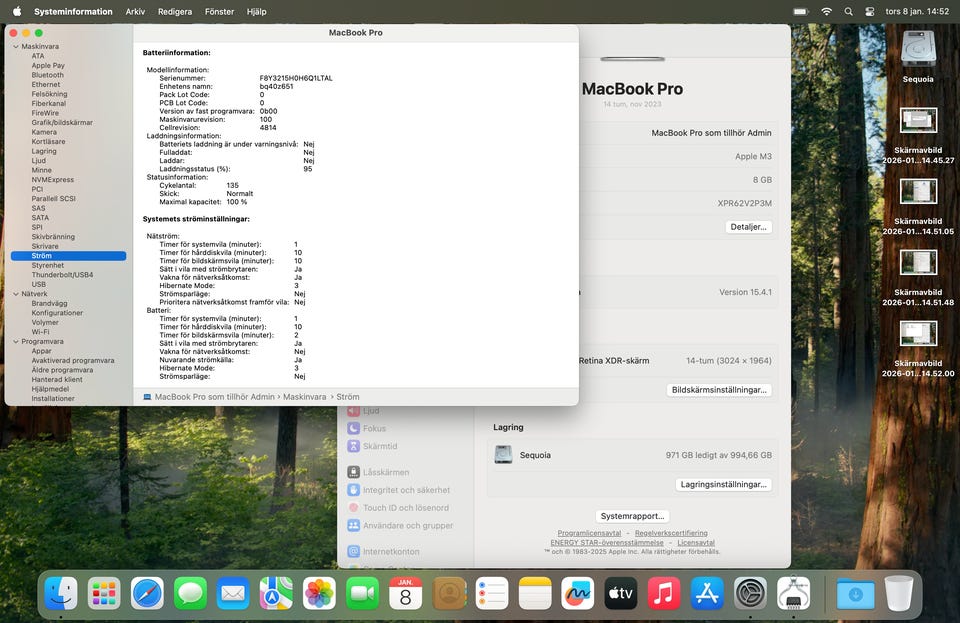Collapse the Maskinvara tree section
This screenshot has width=960, height=623.
(15, 47)
